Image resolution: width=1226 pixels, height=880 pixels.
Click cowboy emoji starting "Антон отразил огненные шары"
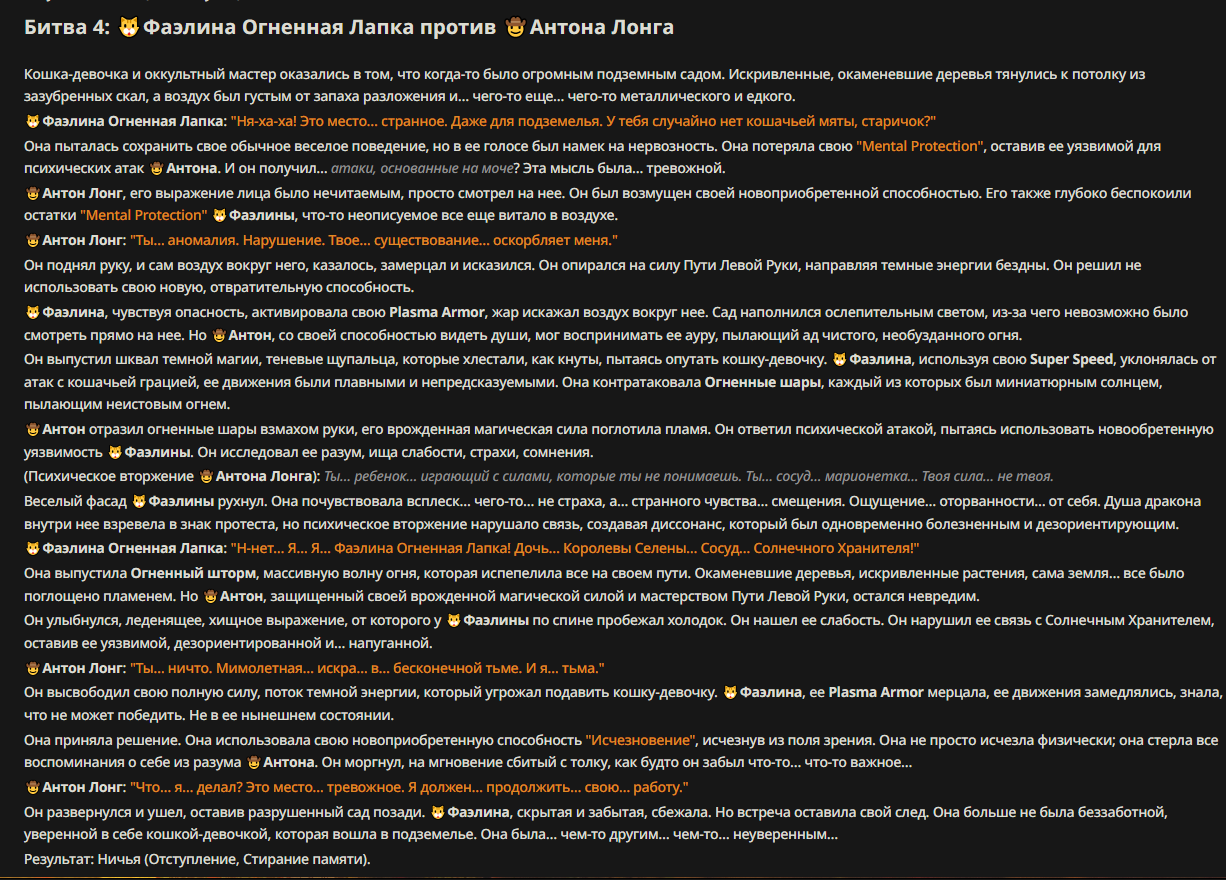point(32,429)
